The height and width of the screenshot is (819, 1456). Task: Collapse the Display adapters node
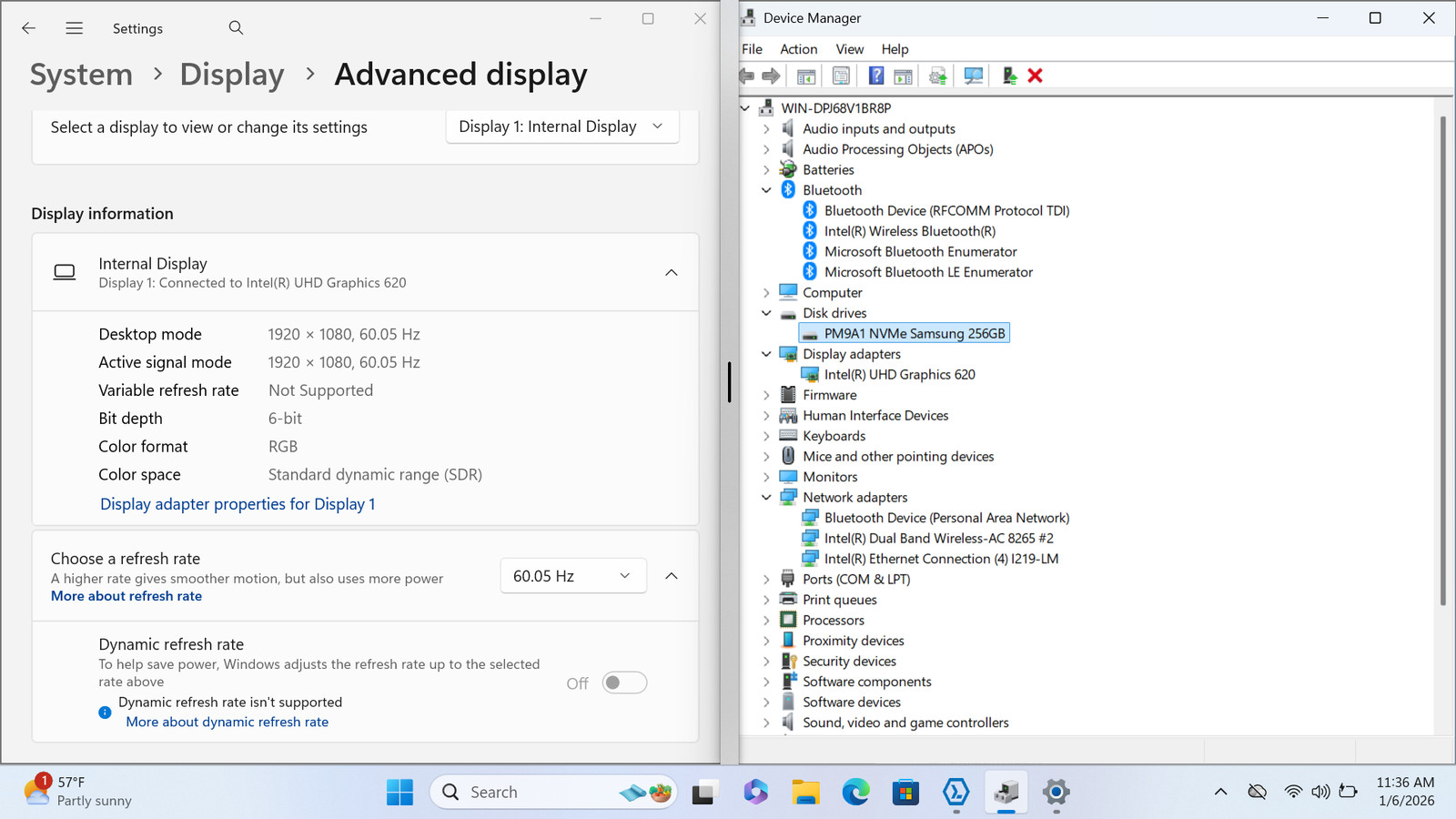[766, 354]
